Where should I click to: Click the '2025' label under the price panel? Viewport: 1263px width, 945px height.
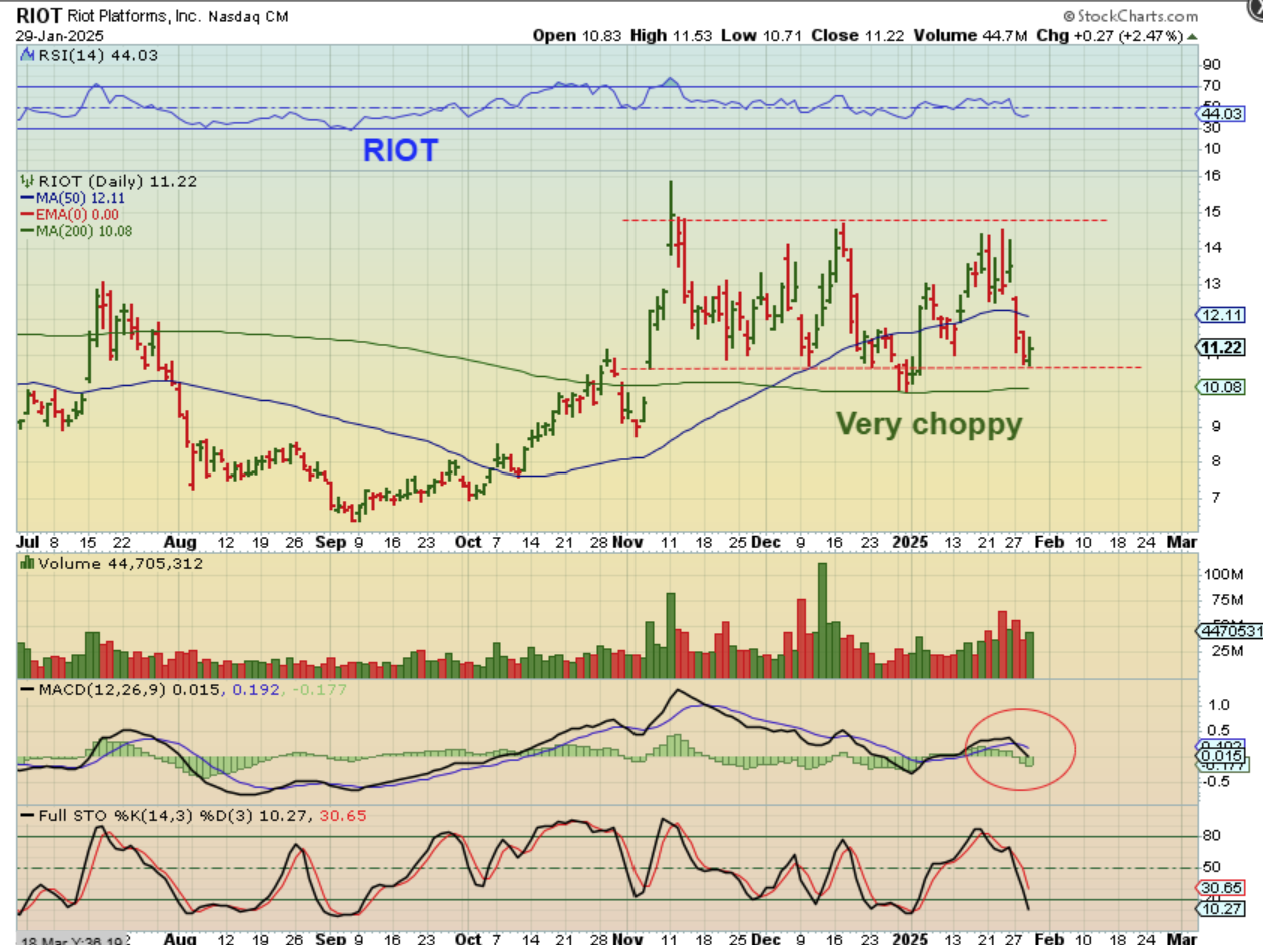pyautogui.click(x=911, y=542)
